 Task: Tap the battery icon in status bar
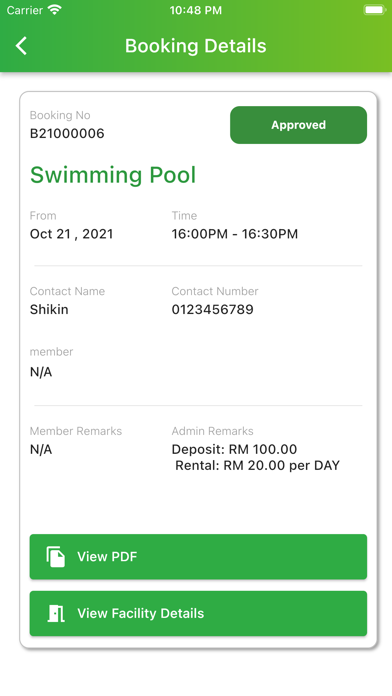click(375, 10)
